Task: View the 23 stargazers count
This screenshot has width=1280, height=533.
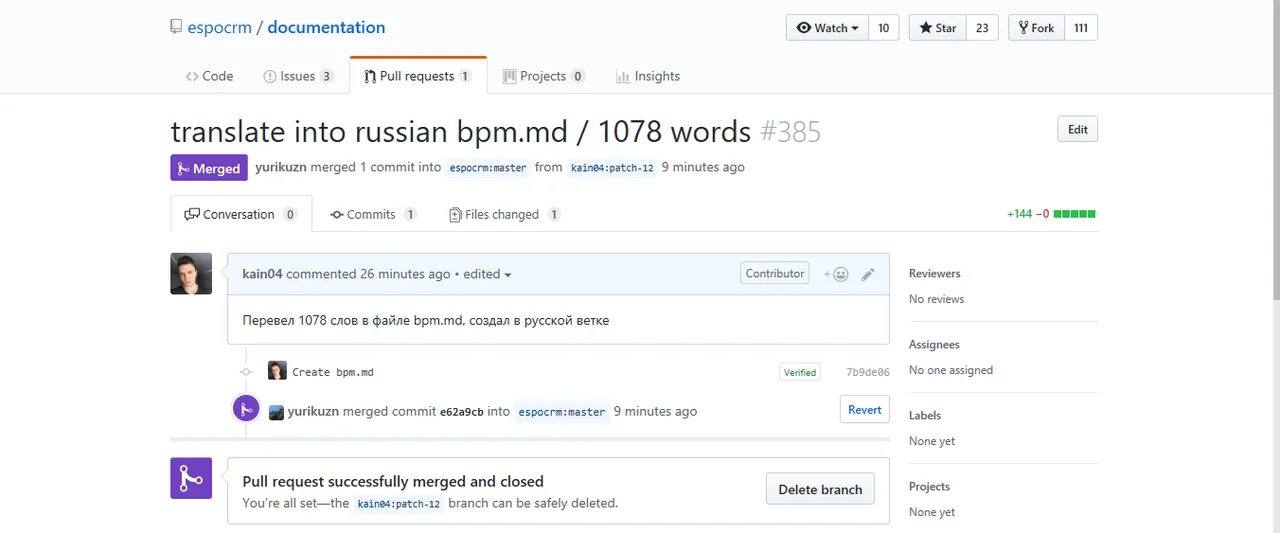Action: 982,28
